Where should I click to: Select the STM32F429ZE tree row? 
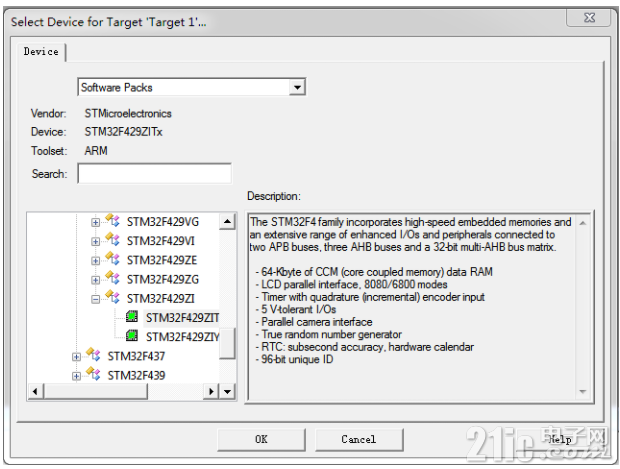coord(162,260)
